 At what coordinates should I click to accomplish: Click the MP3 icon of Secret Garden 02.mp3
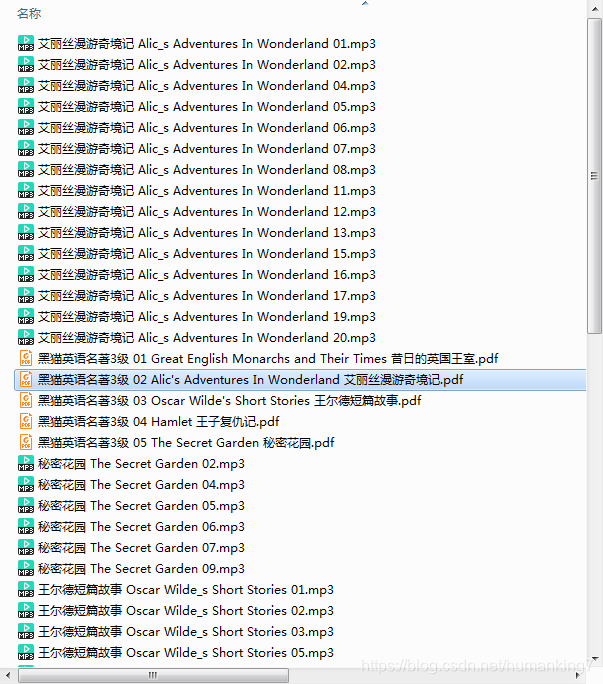click(x=26, y=463)
